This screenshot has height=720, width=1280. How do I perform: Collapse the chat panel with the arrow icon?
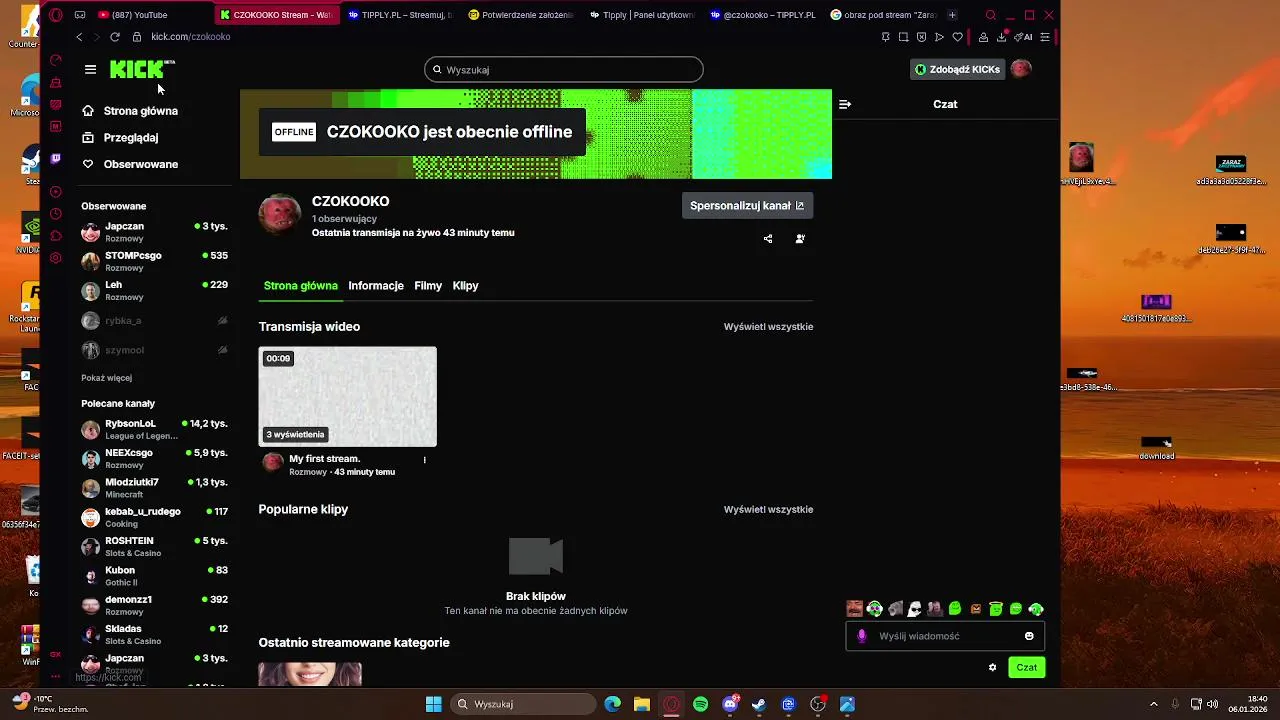click(845, 104)
